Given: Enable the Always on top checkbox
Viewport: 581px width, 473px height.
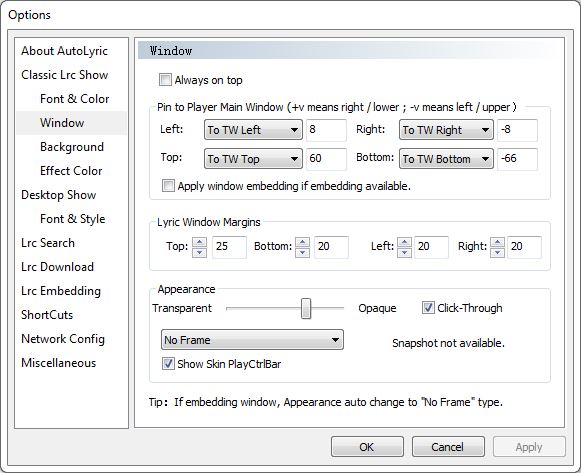Looking at the screenshot, I should [165, 80].
